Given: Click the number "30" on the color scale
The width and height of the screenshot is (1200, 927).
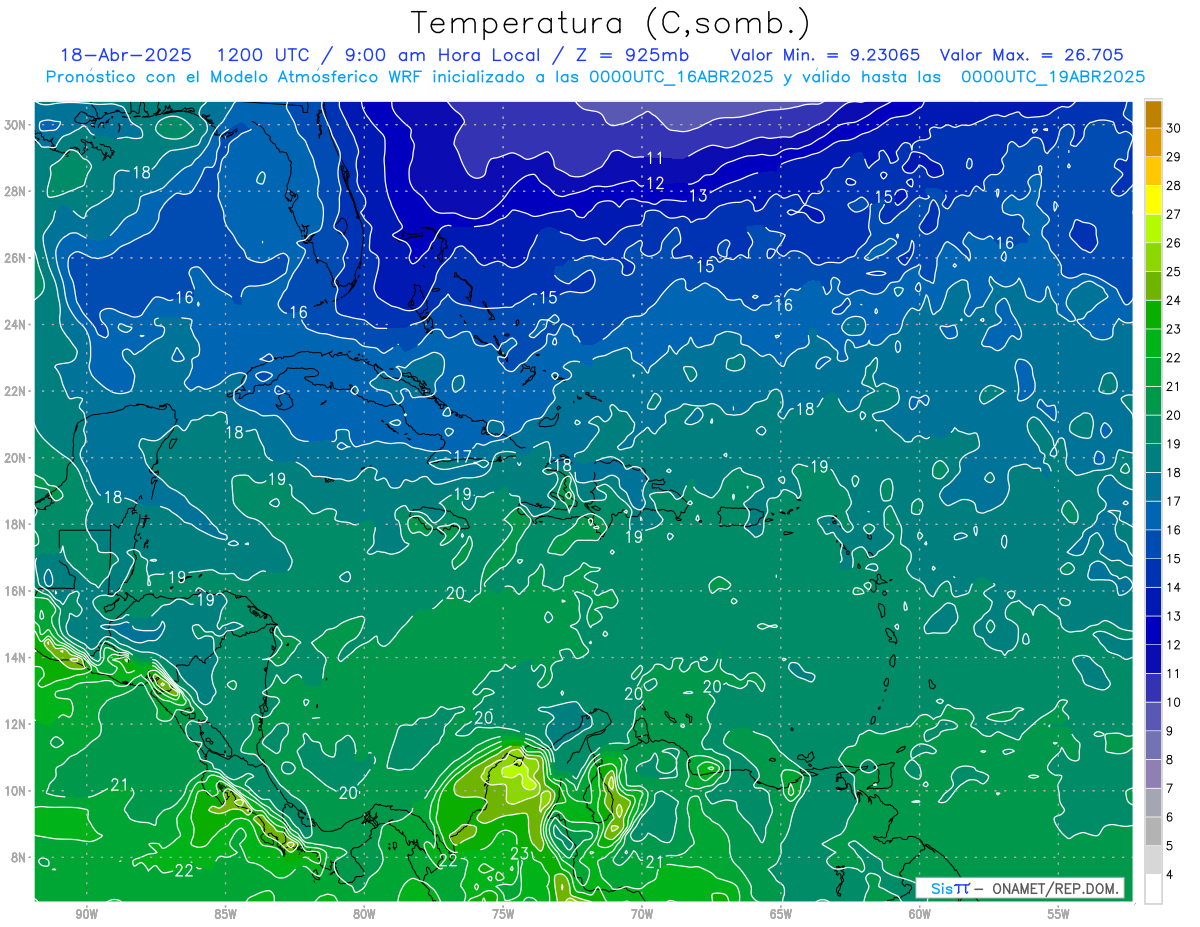Looking at the screenshot, I should pyautogui.click(x=1174, y=128).
